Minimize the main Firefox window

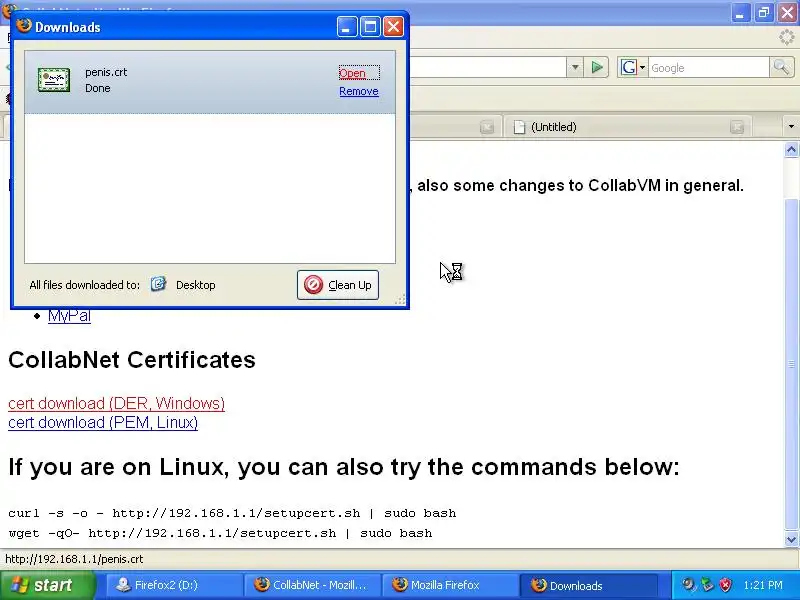740,12
